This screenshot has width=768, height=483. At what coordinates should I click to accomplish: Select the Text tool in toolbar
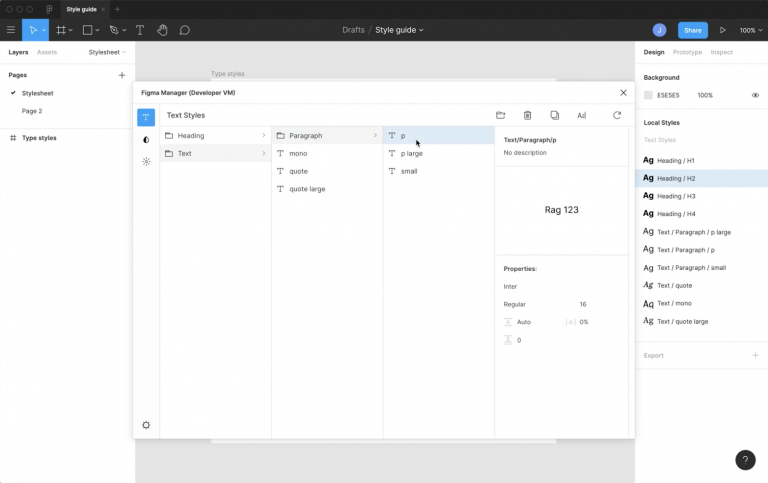tap(140, 30)
